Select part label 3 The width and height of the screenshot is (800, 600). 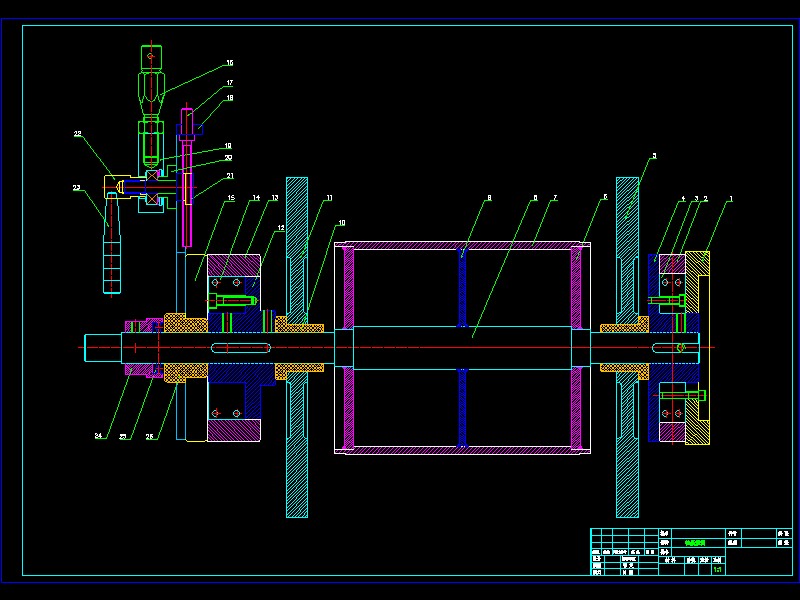click(696, 199)
